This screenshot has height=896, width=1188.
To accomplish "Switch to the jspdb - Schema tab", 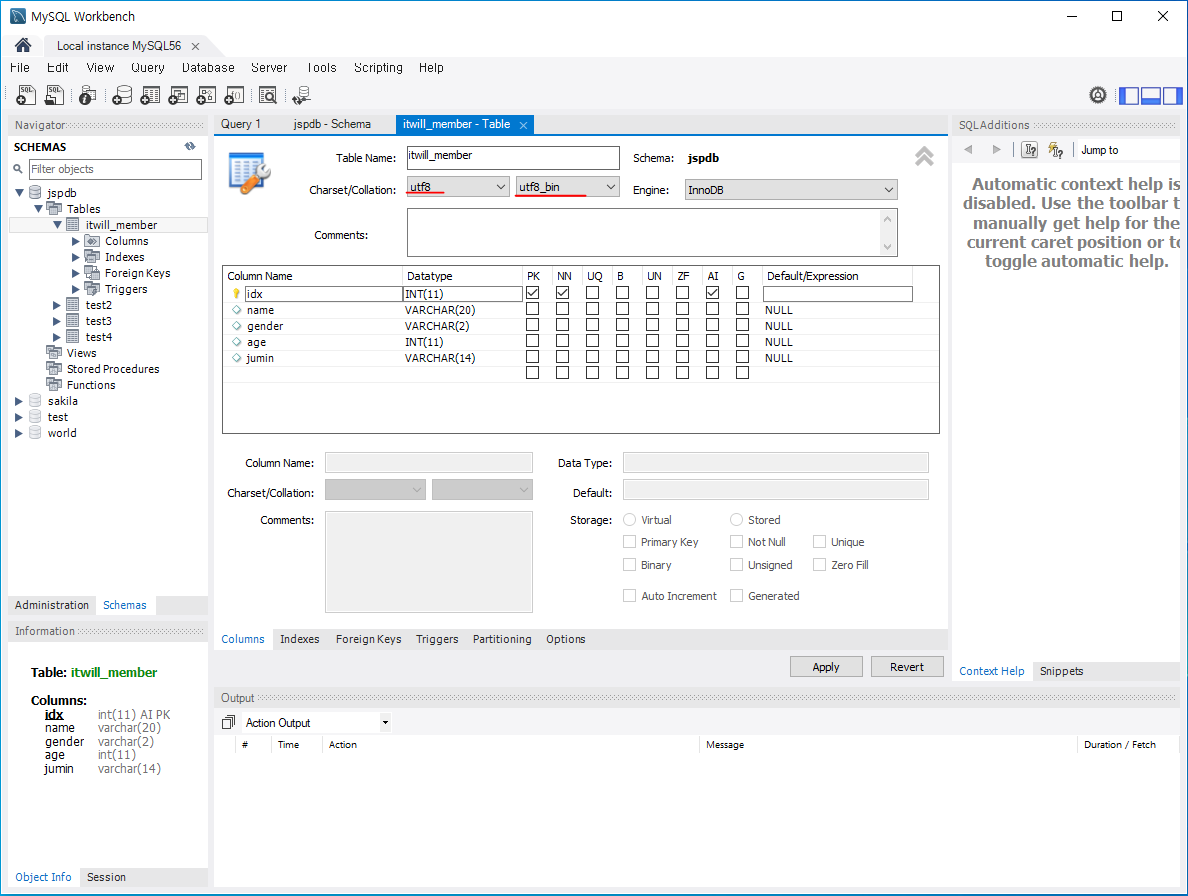I will click(332, 124).
